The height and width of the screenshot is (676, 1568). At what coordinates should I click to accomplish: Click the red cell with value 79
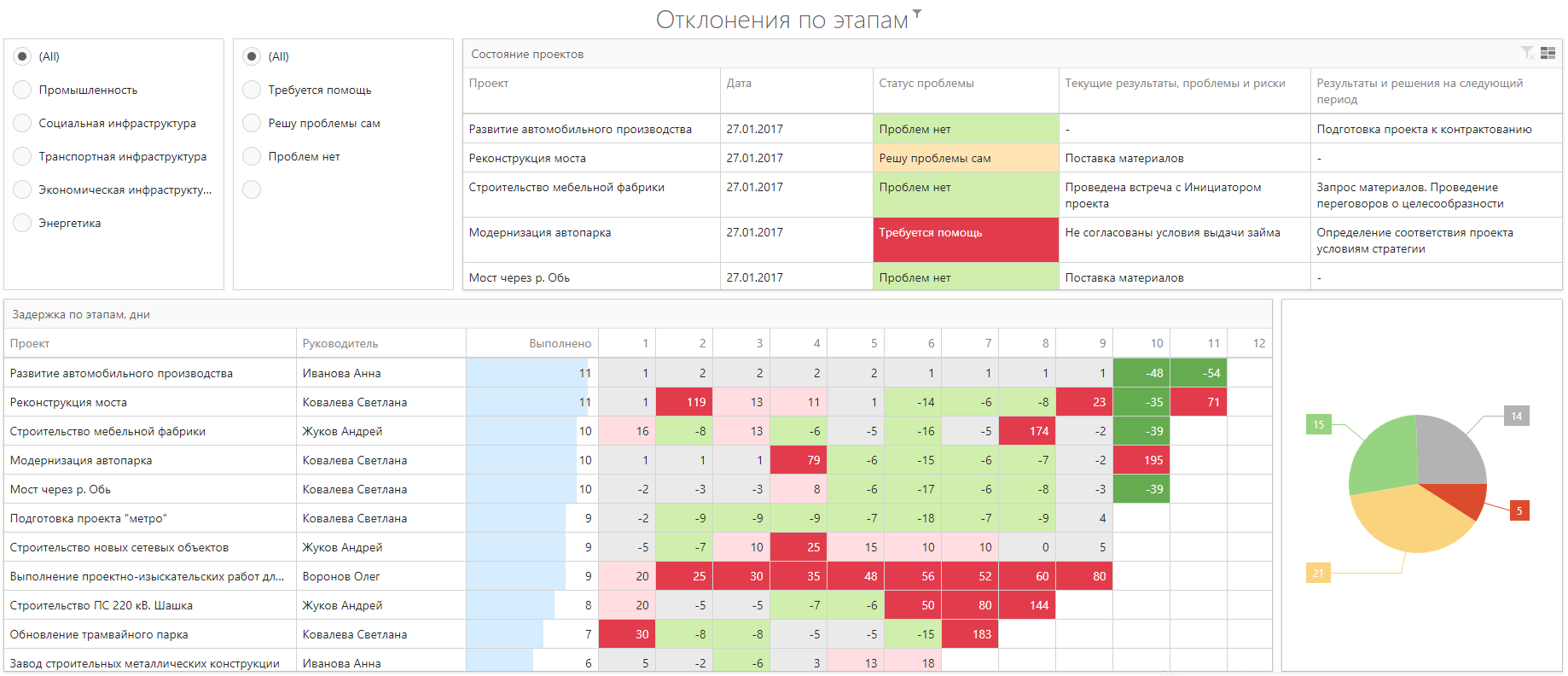pos(799,460)
